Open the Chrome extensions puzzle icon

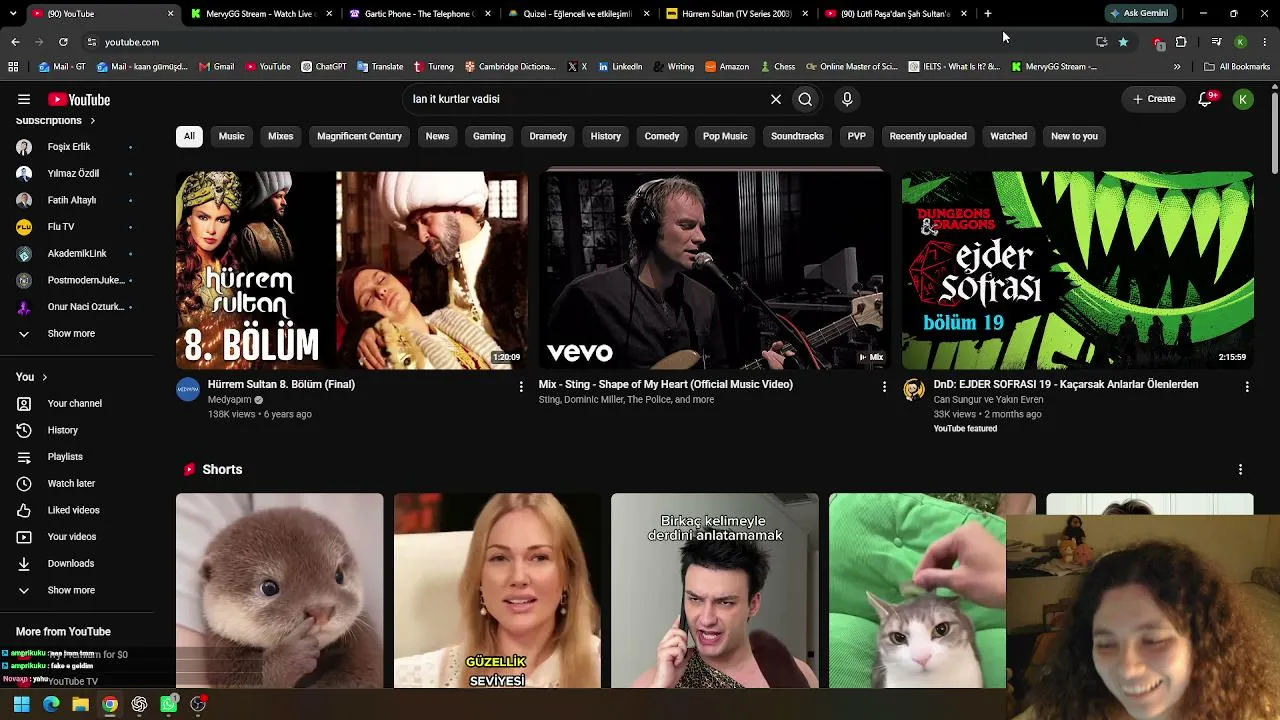[1181, 42]
